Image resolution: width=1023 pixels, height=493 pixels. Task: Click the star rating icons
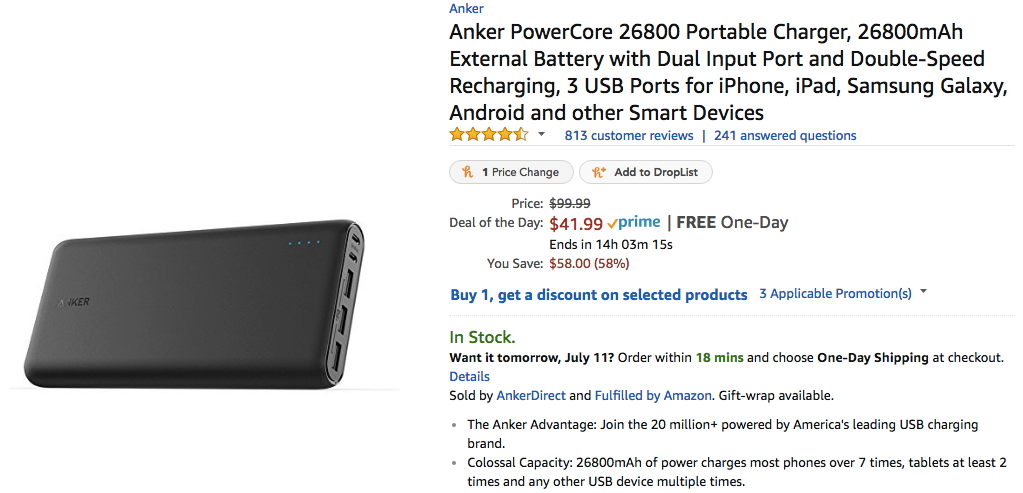[488, 135]
